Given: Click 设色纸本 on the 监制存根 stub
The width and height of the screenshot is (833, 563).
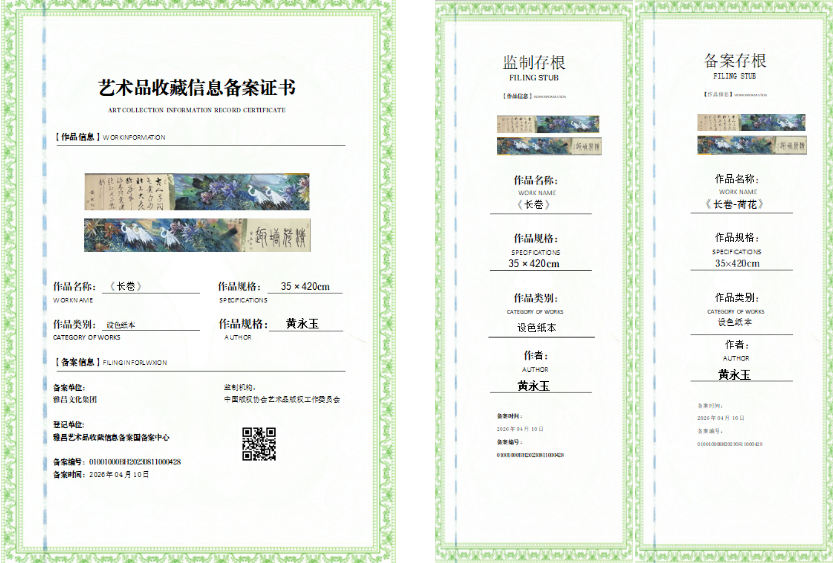Looking at the screenshot, I should pos(537,328).
